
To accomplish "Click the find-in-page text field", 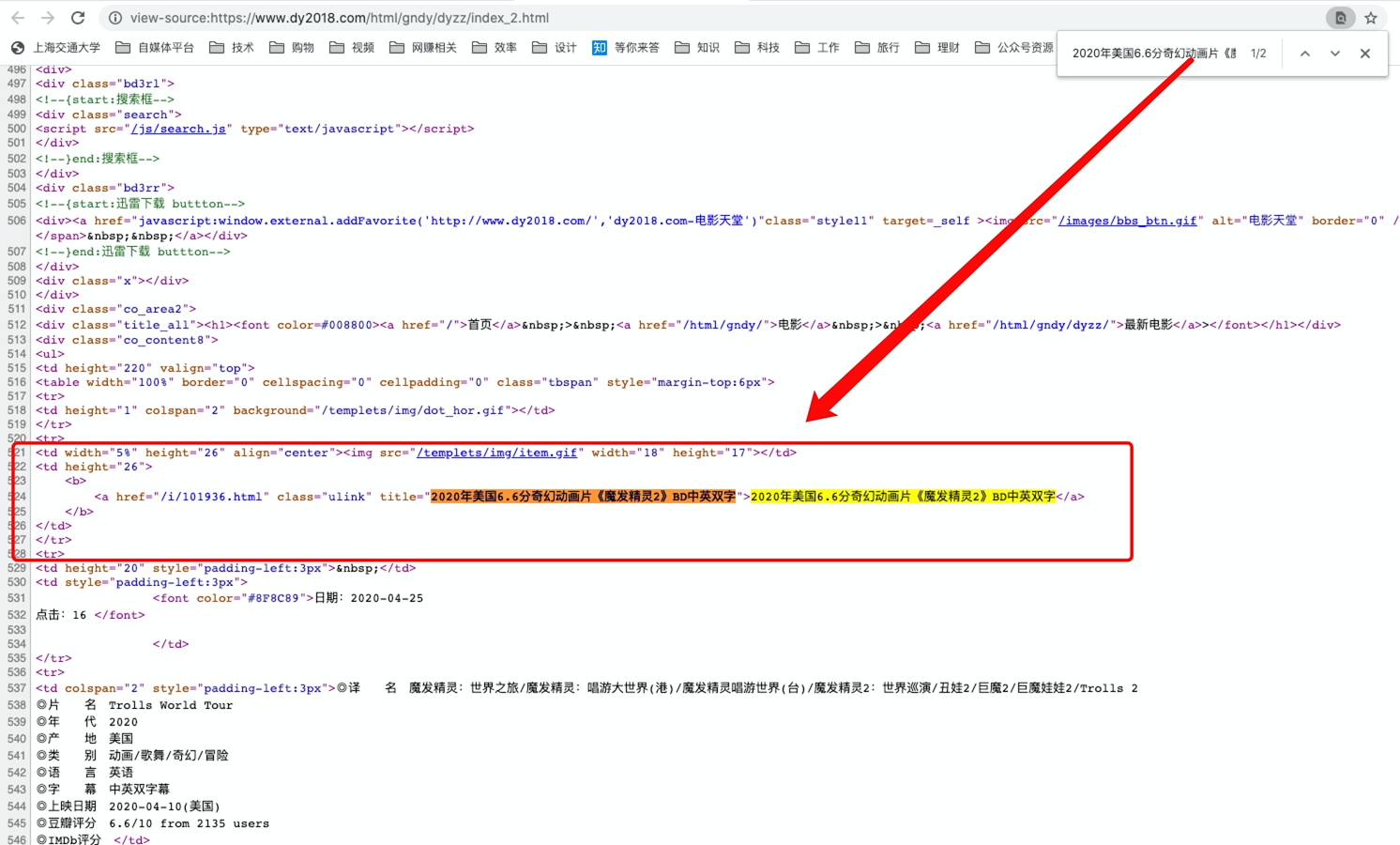I will click(1153, 54).
